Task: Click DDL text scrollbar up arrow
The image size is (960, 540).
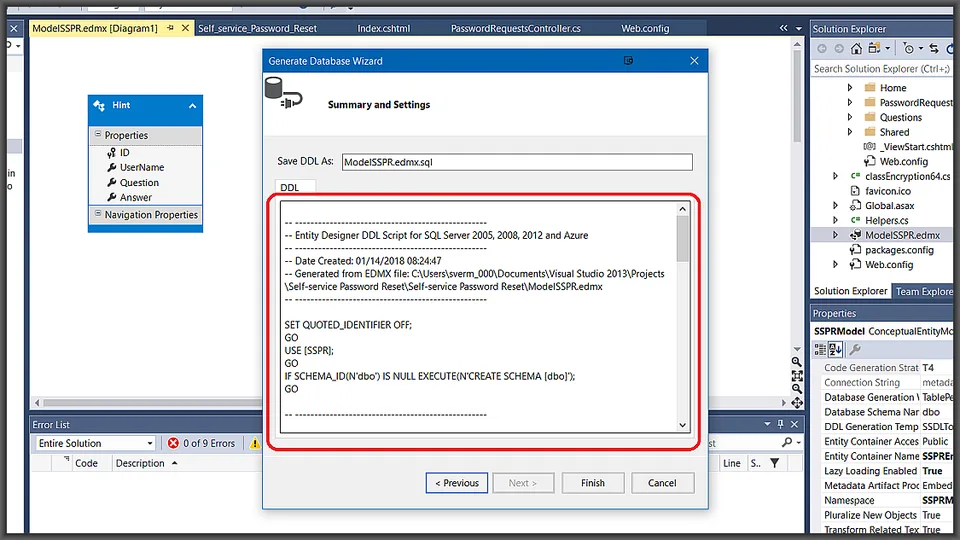Action: [683, 209]
